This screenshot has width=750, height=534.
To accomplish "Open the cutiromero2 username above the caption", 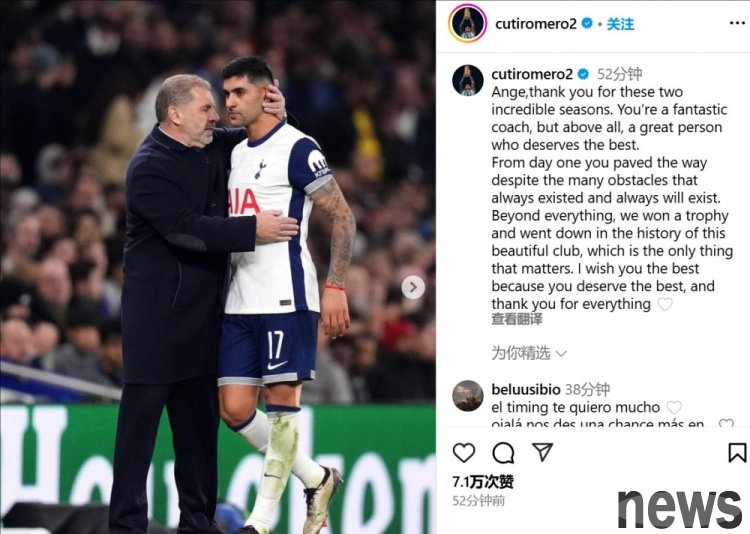I will (532, 74).
